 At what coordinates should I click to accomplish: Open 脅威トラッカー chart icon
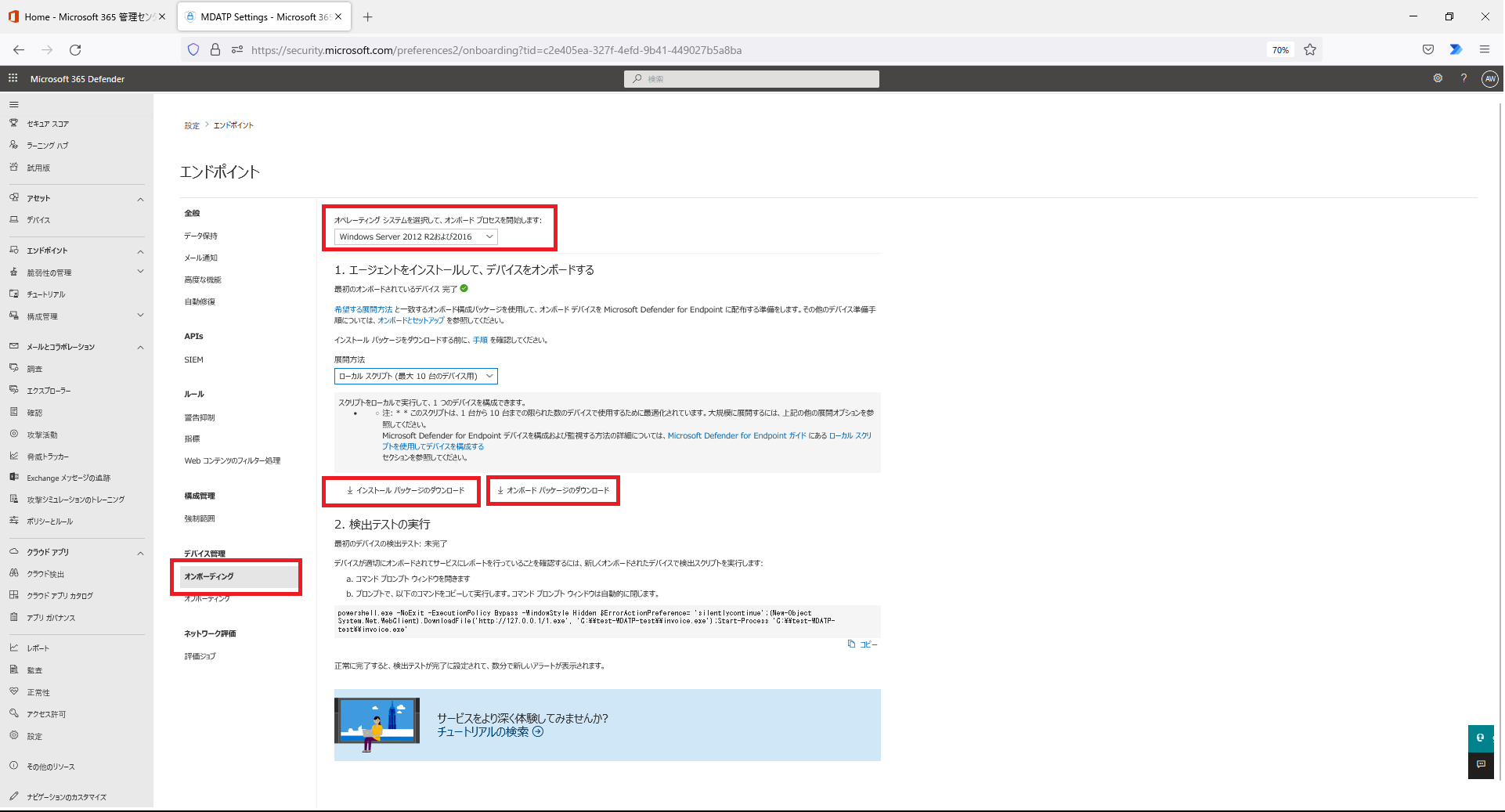point(13,456)
